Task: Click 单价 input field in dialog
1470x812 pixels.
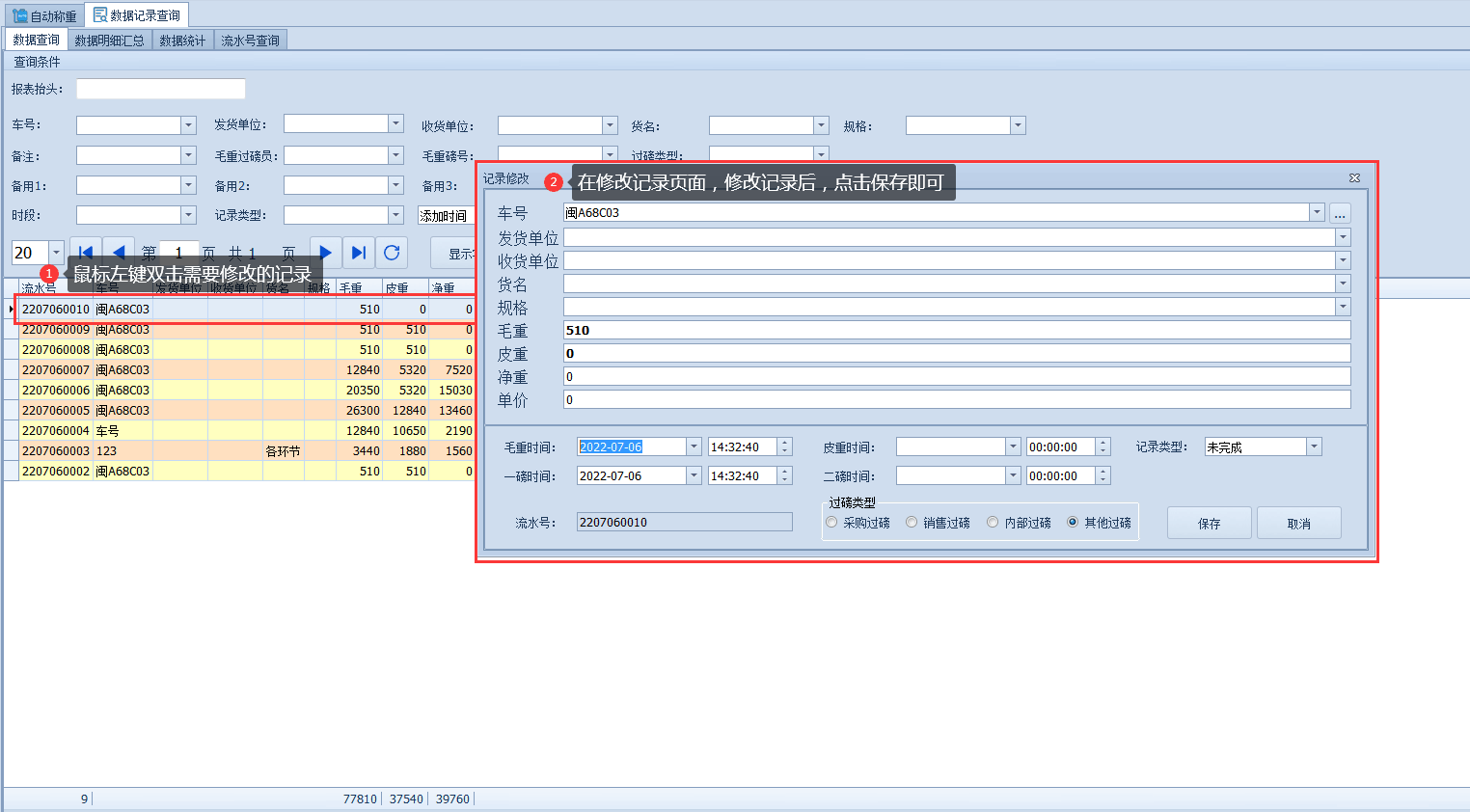Action: pyautogui.click(x=957, y=399)
